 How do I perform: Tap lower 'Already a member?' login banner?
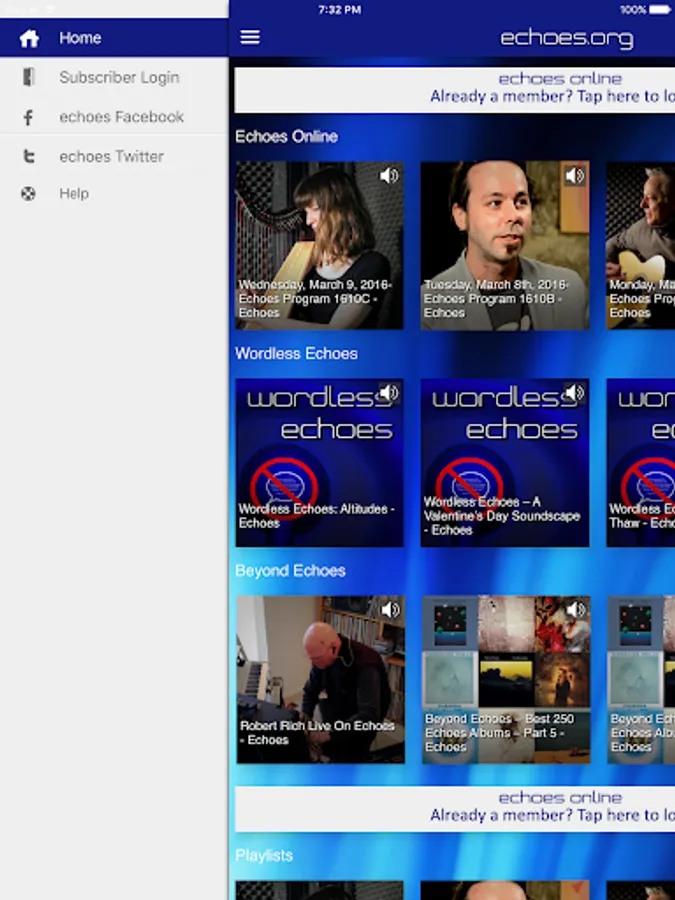455,808
